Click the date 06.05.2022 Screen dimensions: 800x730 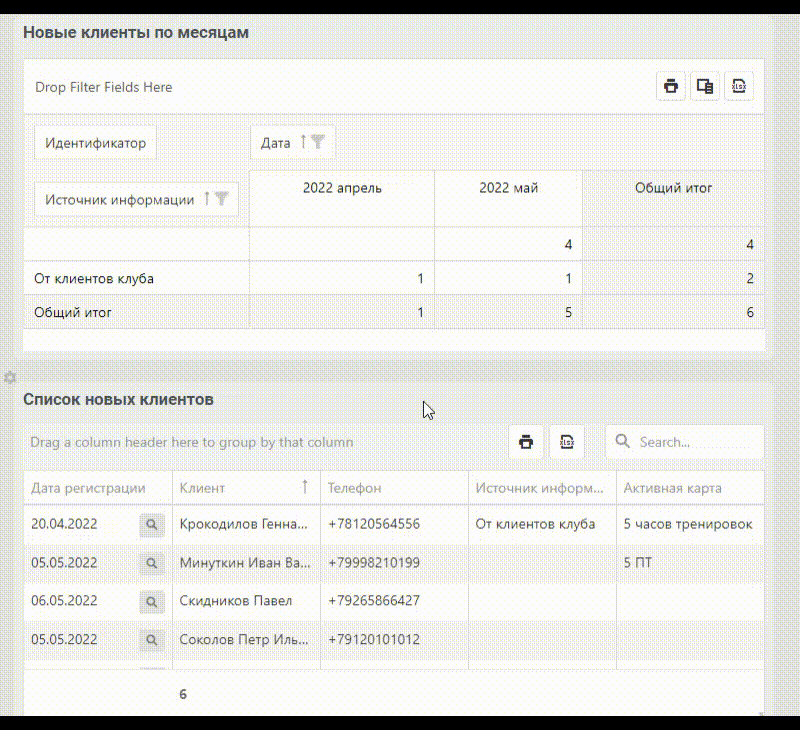coord(64,601)
